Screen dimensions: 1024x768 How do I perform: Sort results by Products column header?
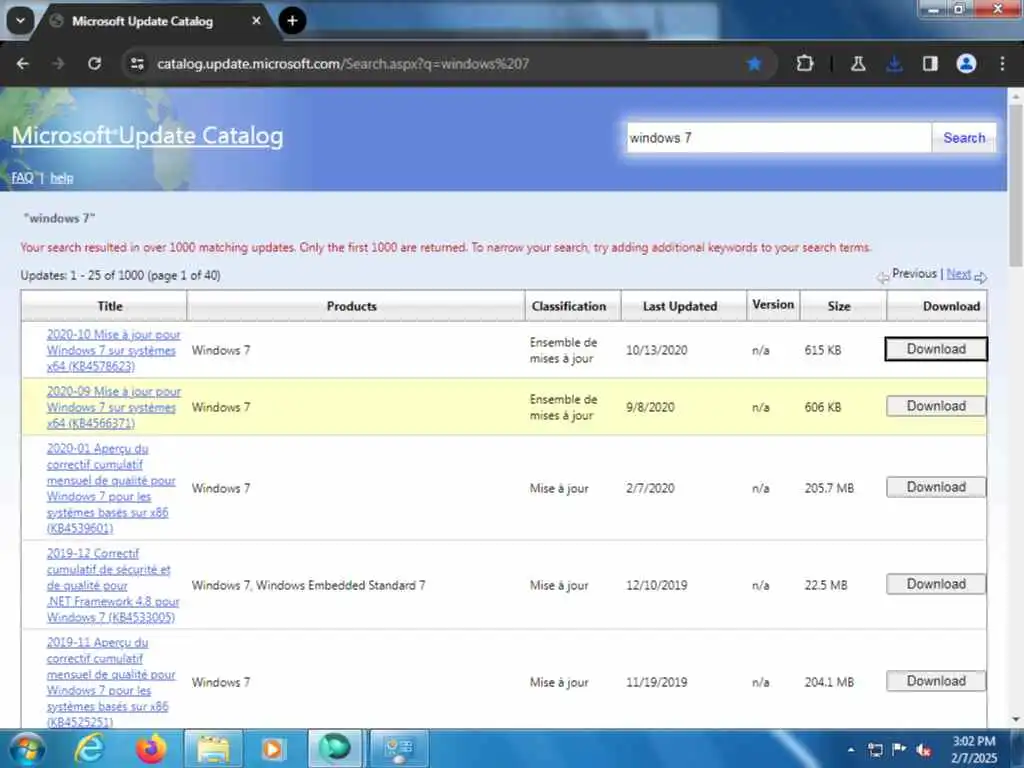click(351, 306)
